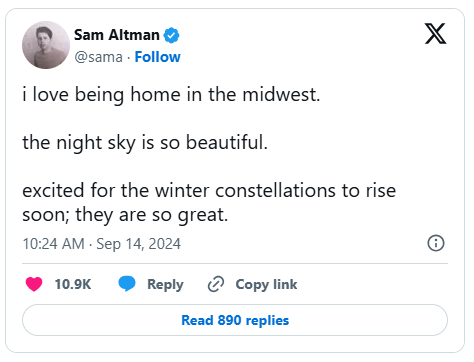Open the circled info icon
Screen dimensions: 474x362
point(436,243)
